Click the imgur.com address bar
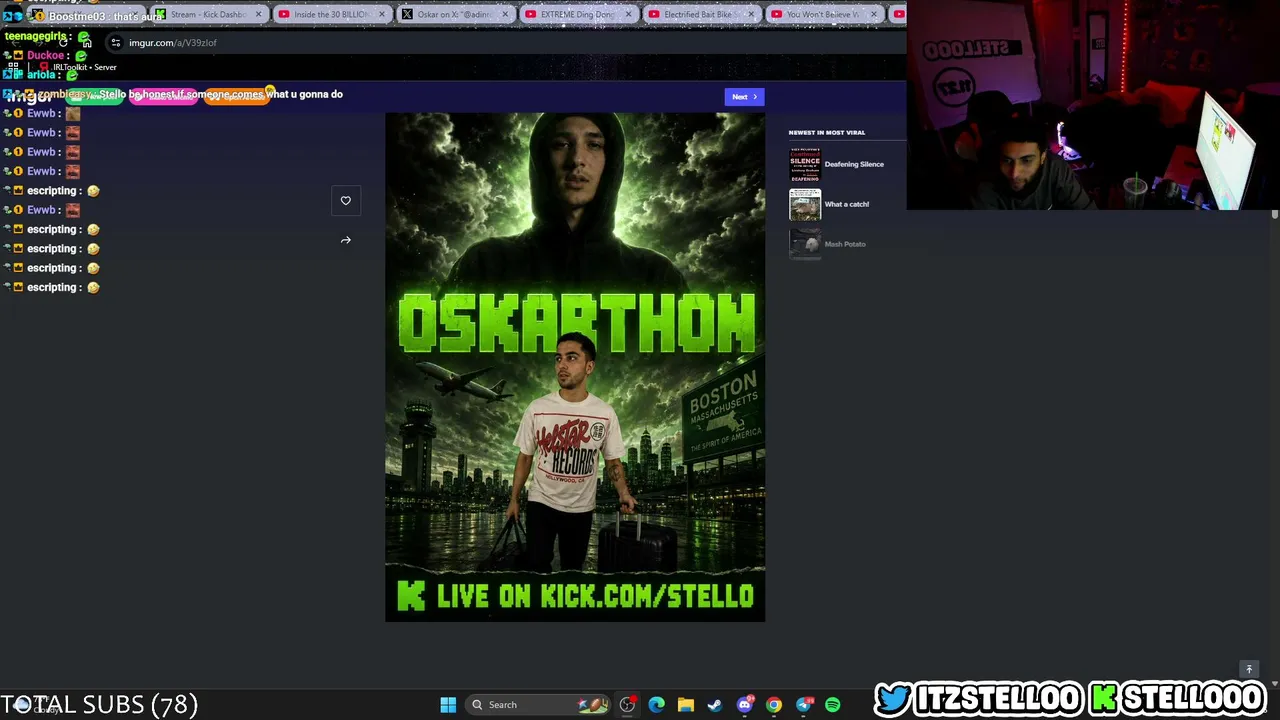Image resolution: width=1280 pixels, height=720 pixels. coord(505,43)
